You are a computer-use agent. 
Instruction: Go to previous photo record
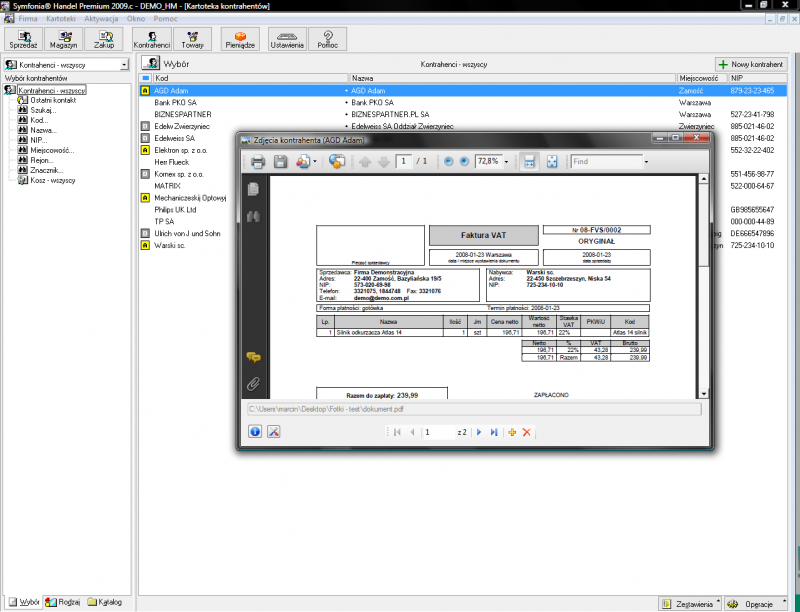coord(412,432)
